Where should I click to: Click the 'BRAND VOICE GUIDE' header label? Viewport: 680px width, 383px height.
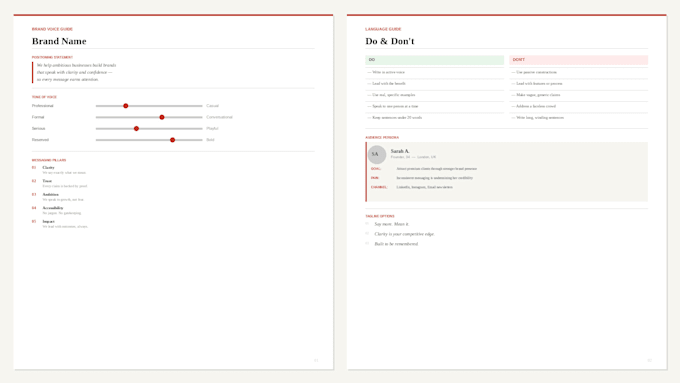coord(52,29)
